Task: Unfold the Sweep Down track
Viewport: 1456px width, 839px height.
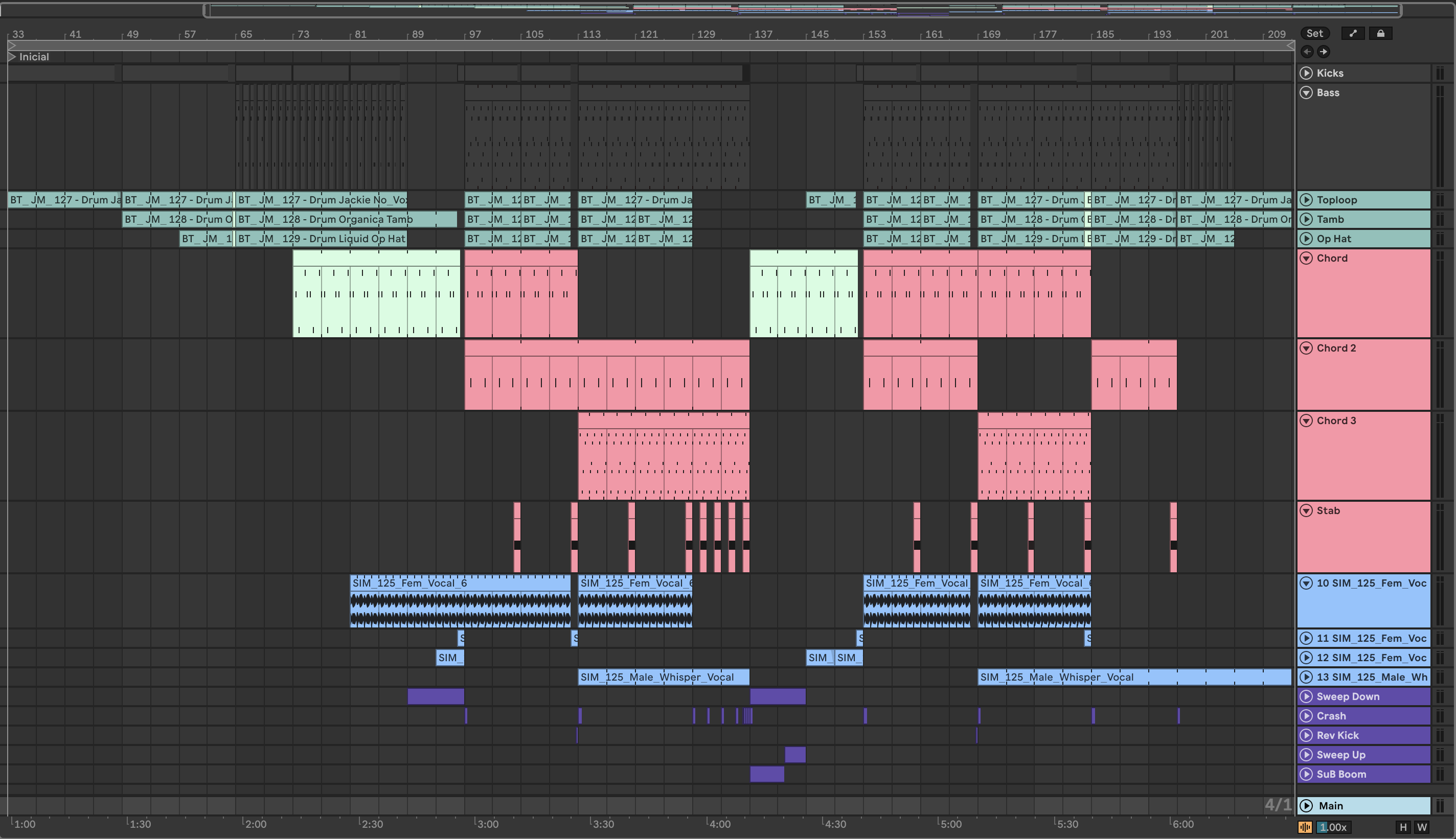Action: coord(1306,696)
